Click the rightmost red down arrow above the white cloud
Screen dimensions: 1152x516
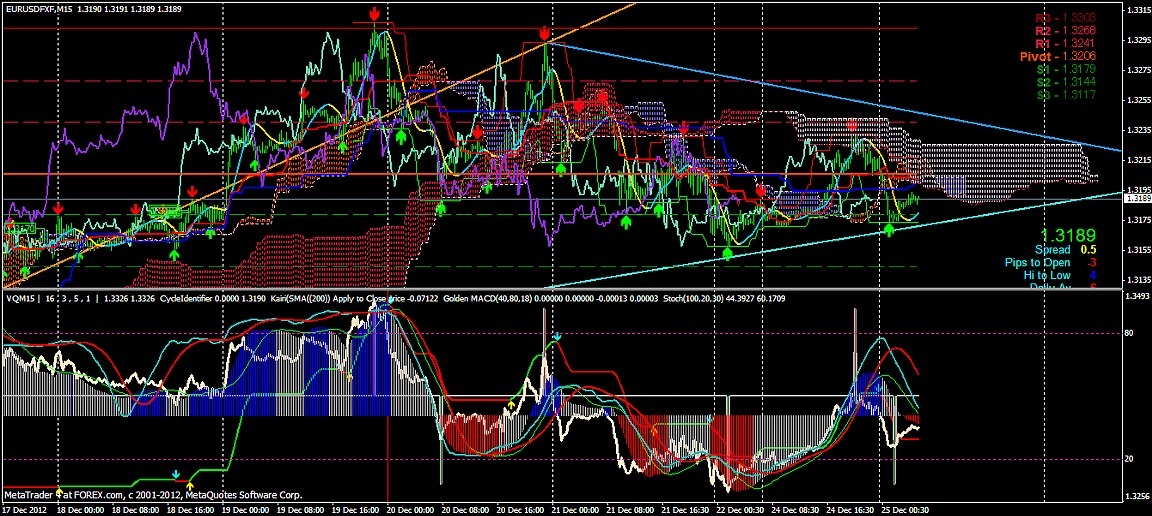point(852,125)
